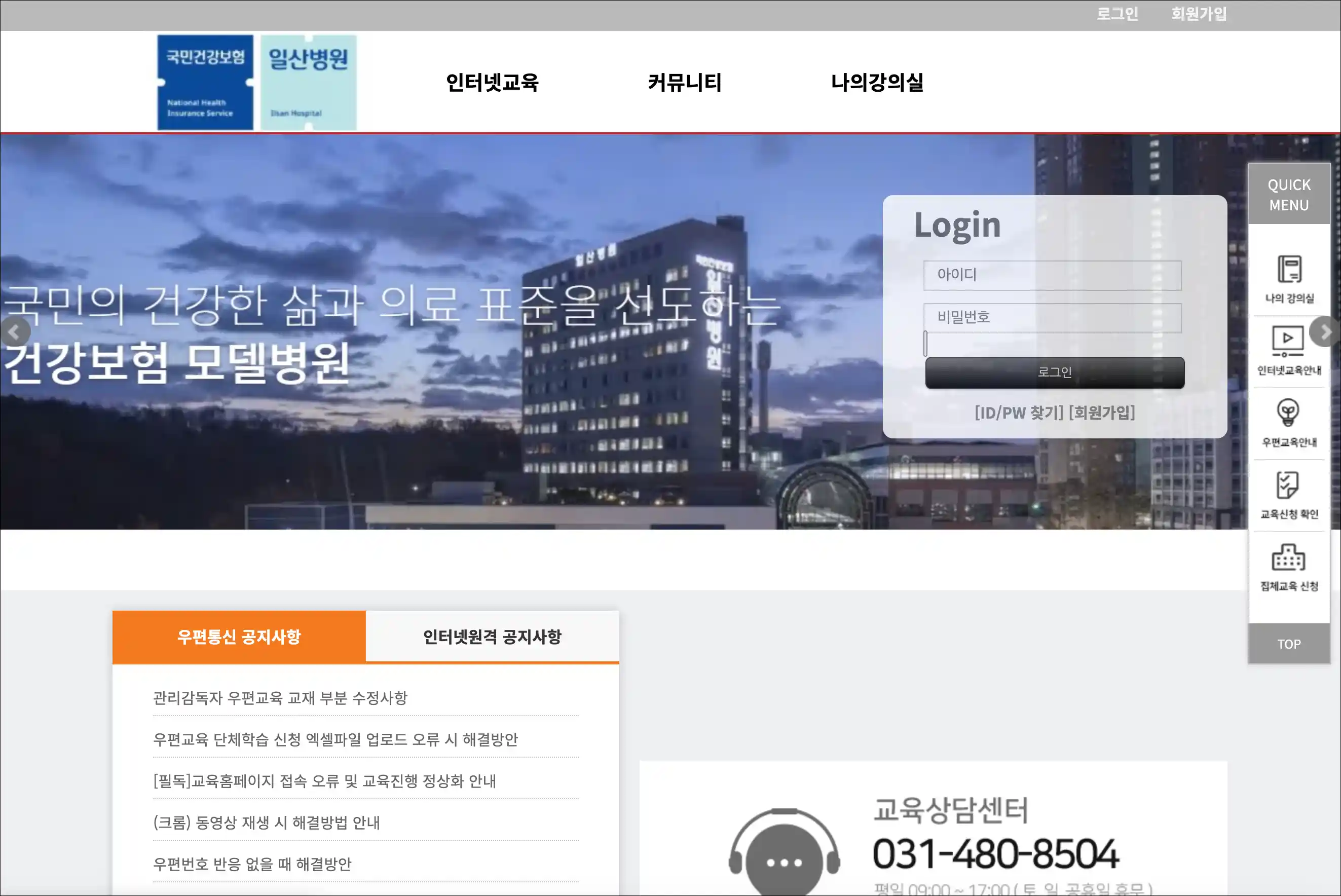The width and height of the screenshot is (1341, 896).
Task: Switch to 인터넷원격 공지사항 tab
Action: coord(493,637)
